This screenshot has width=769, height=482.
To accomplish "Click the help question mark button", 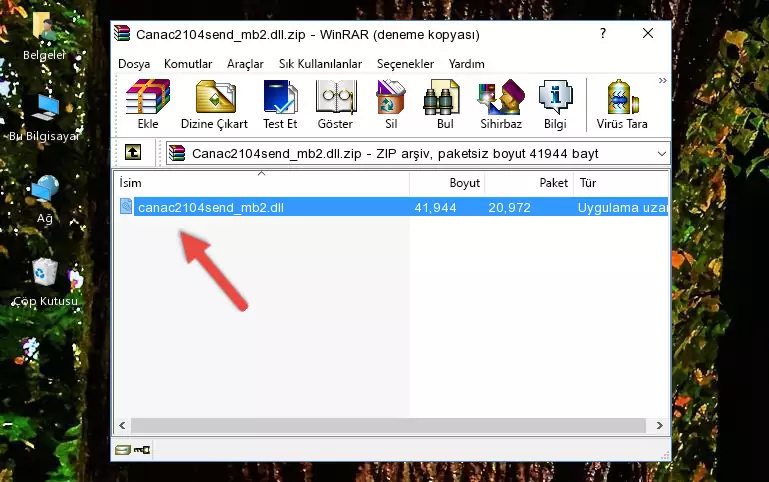I will coord(603,33).
